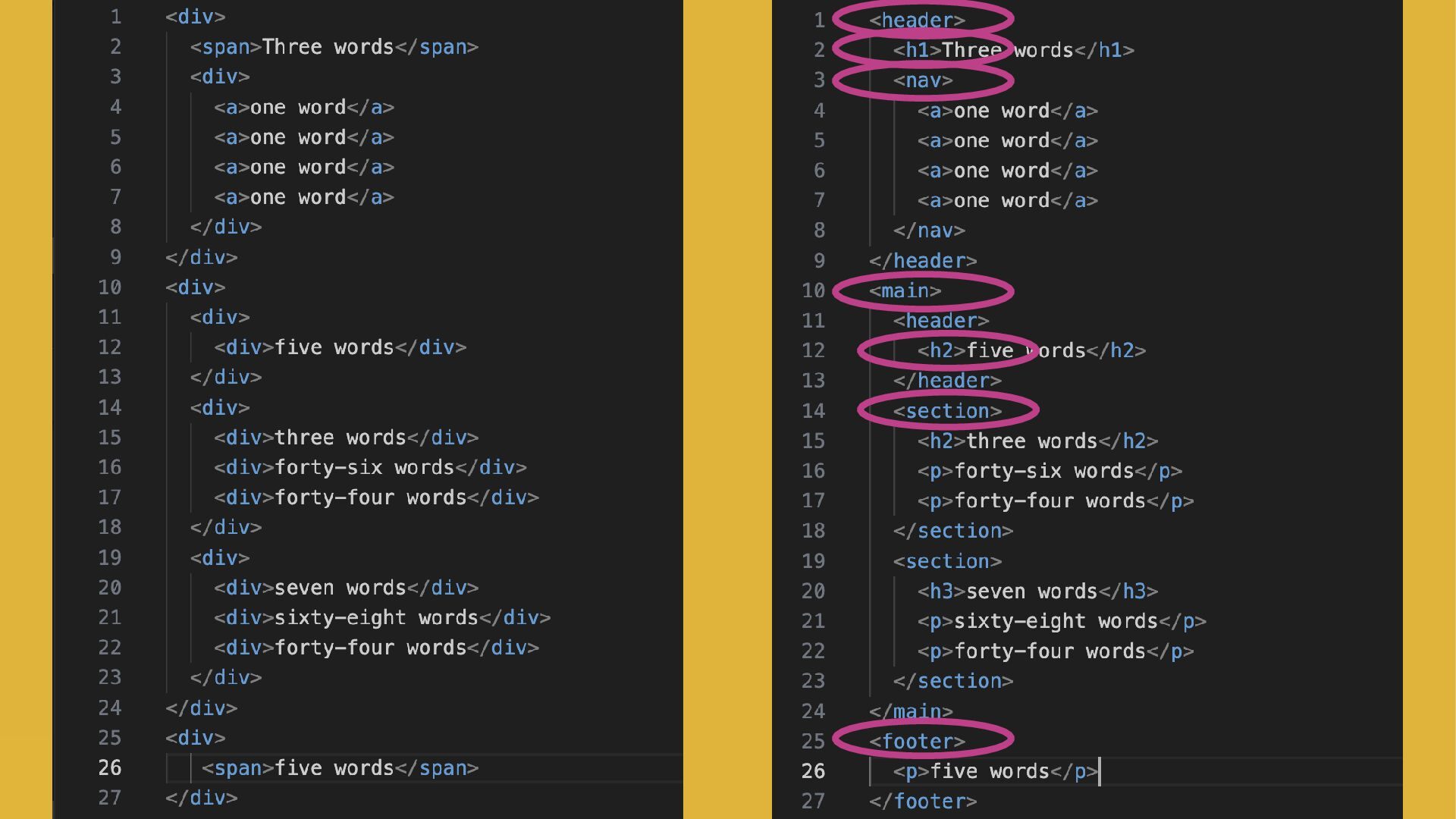This screenshot has height=819, width=1456.
Task: Click the h3 seven words line
Action: pos(1037,591)
